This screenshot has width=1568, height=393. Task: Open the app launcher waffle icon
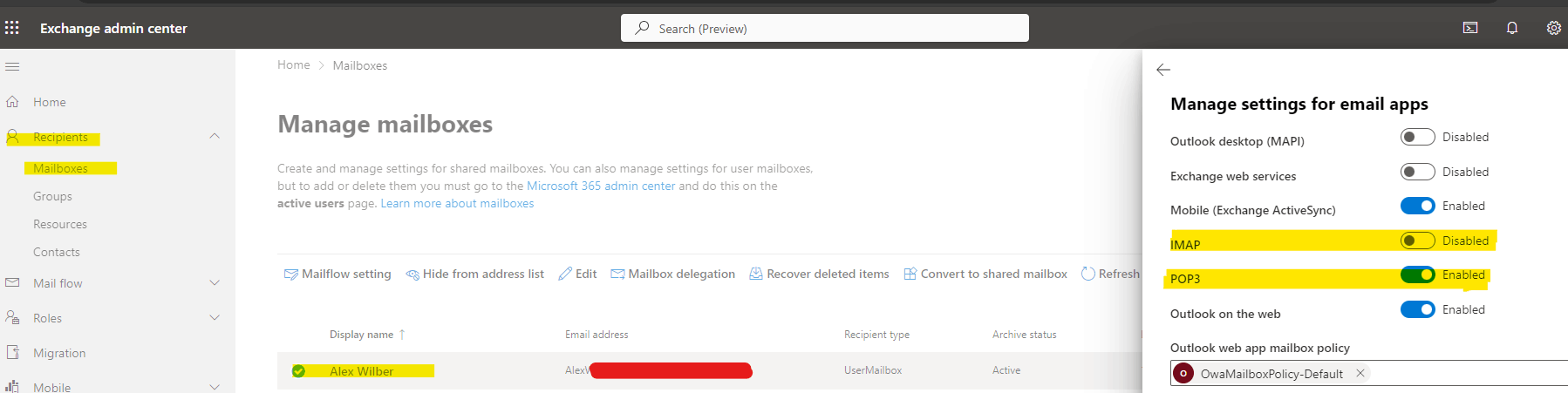coord(12,28)
